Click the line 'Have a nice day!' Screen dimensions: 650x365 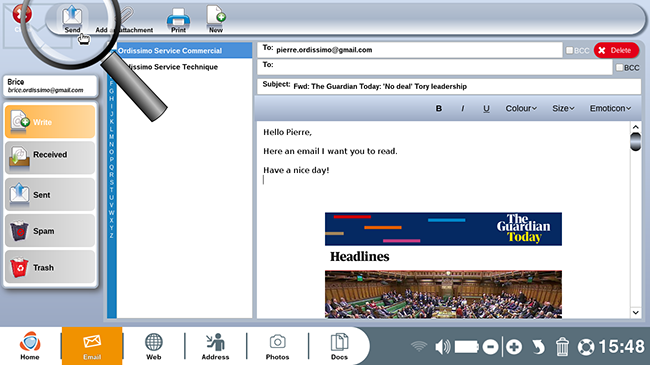296,170
